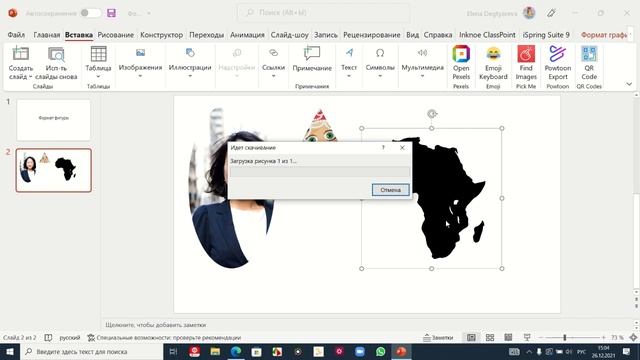The width and height of the screenshot is (640, 360).
Task: Open the Создать слайд dropdown arrow
Action: 30,77
